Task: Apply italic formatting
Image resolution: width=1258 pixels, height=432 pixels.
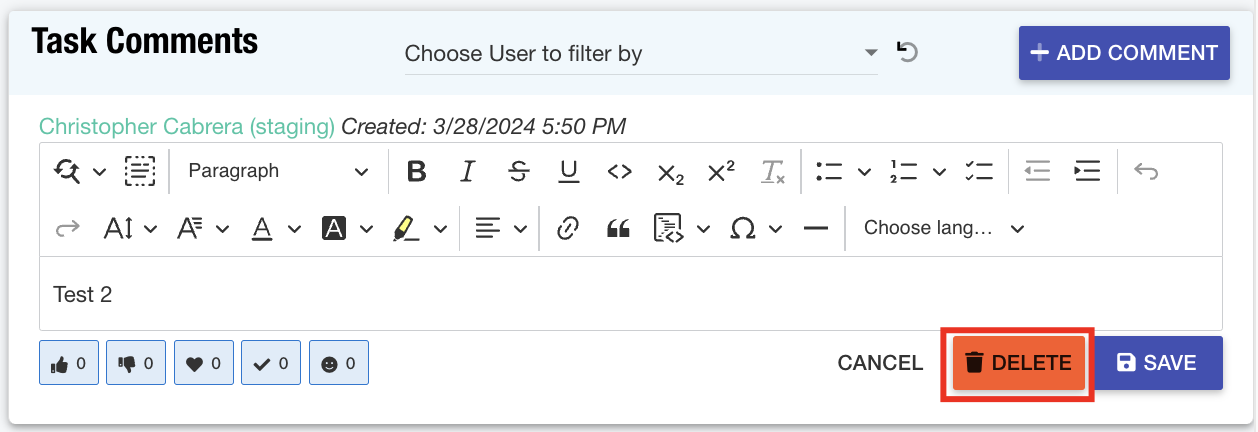Action: 467,171
